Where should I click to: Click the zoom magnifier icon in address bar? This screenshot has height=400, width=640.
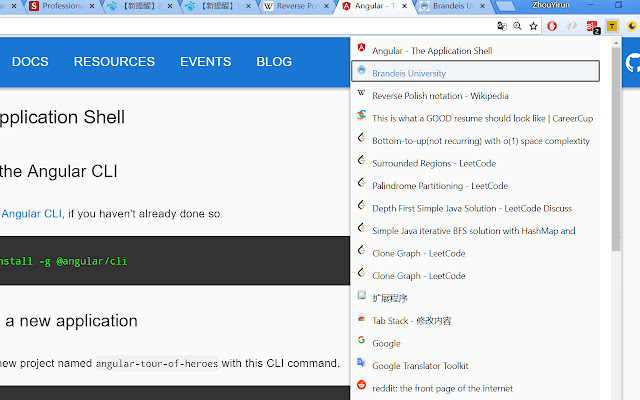517,27
